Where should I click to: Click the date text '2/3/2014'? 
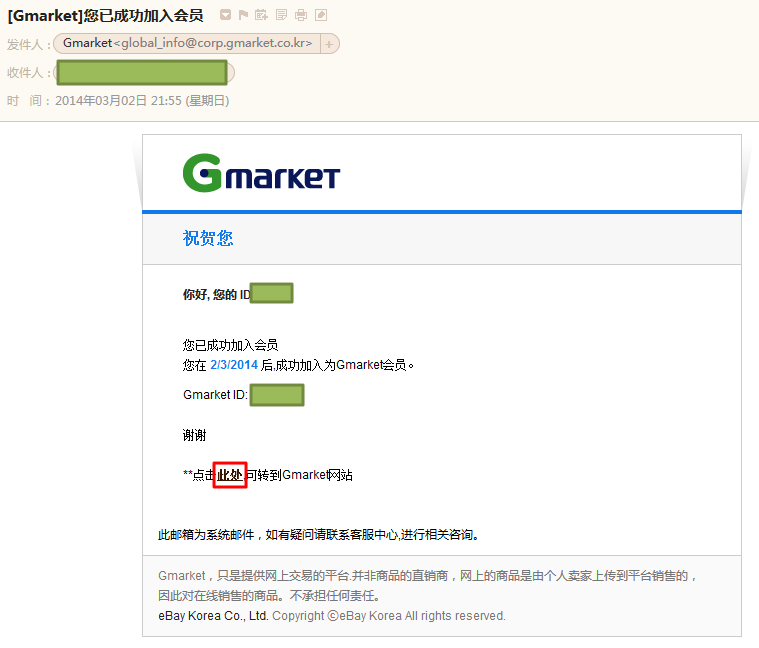coord(234,365)
